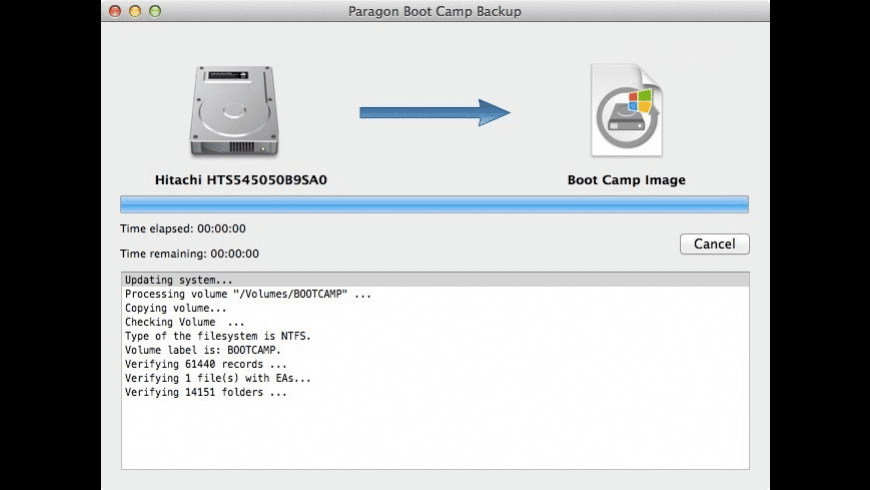Click the Time remaining readout
The width and height of the screenshot is (870, 490).
189,254
